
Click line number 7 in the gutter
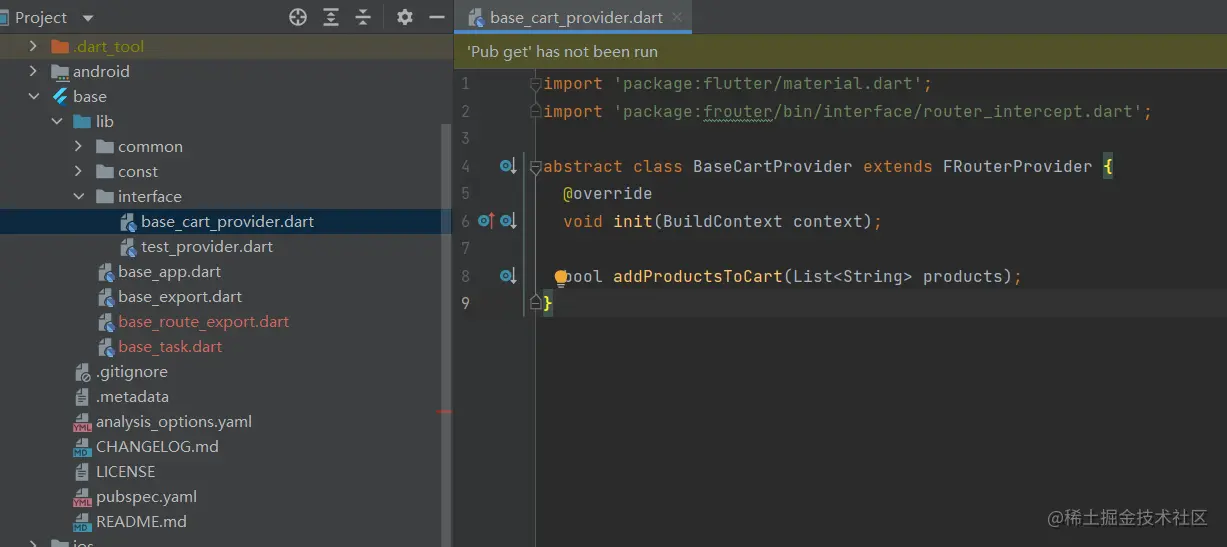[x=465, y=248]
